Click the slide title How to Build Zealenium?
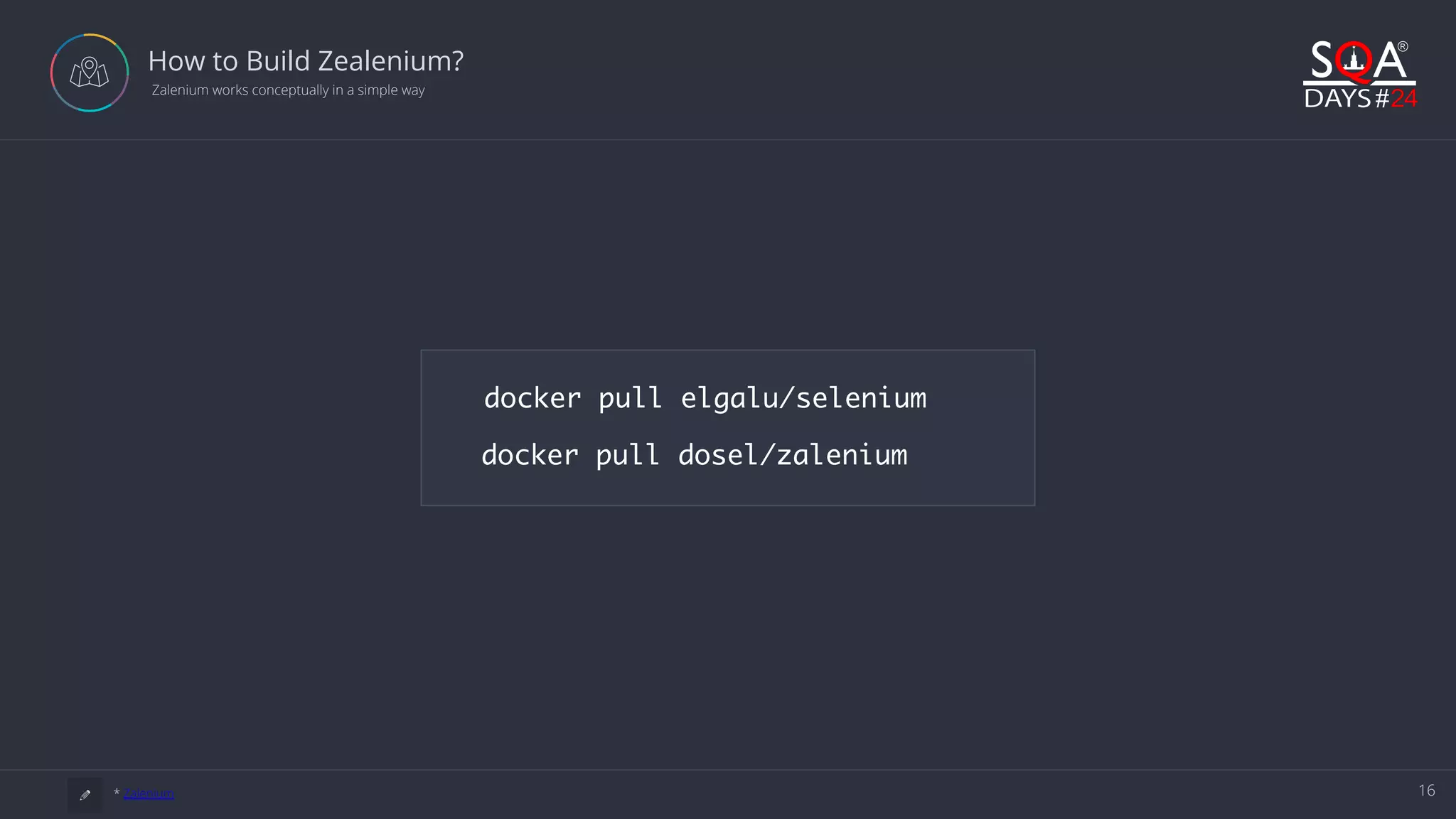The height and width of the screenshot is (819, 1456). (x=306, y=61)
